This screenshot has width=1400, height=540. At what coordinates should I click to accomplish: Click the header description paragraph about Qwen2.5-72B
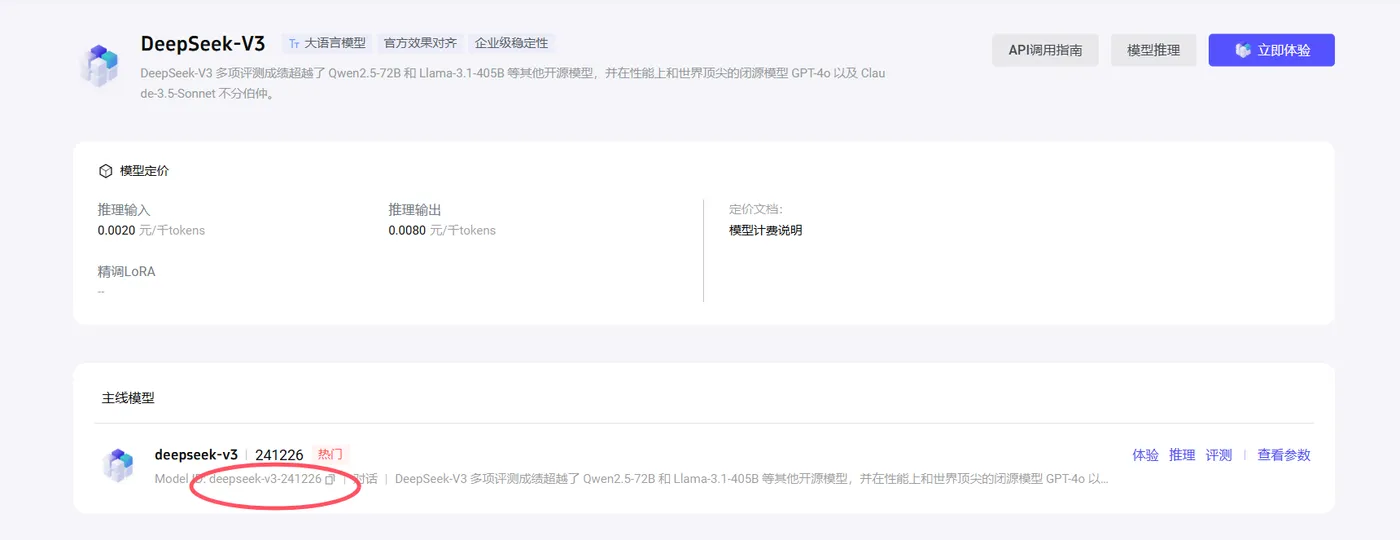pos(513,84)
